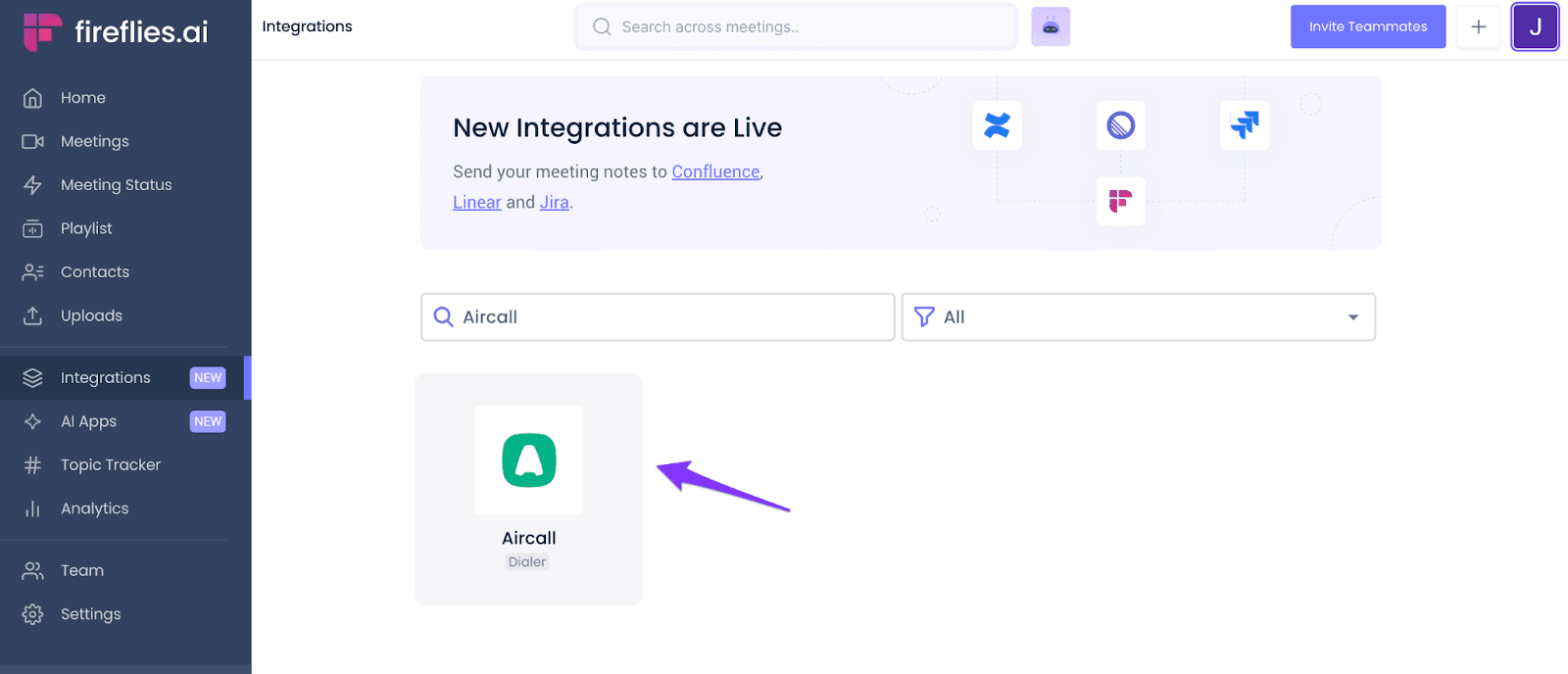Click the funnel filter icon
This screenshot has width=1568, height=674.
coord(923,317)
